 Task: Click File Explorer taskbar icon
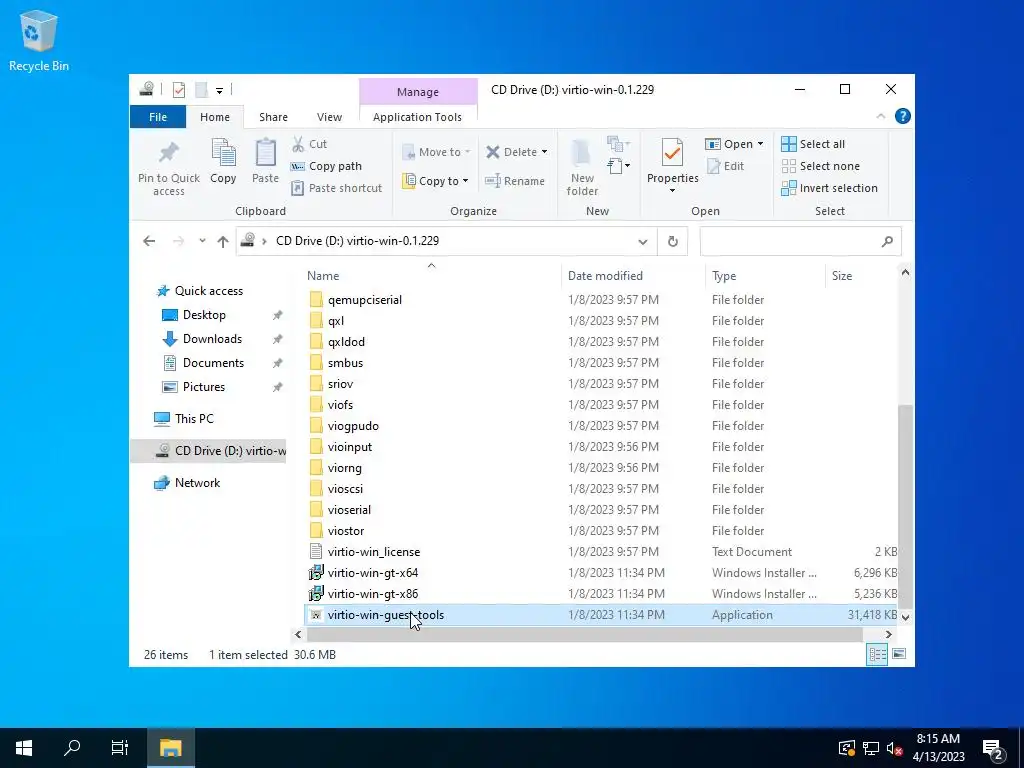(x=170, y=748)
